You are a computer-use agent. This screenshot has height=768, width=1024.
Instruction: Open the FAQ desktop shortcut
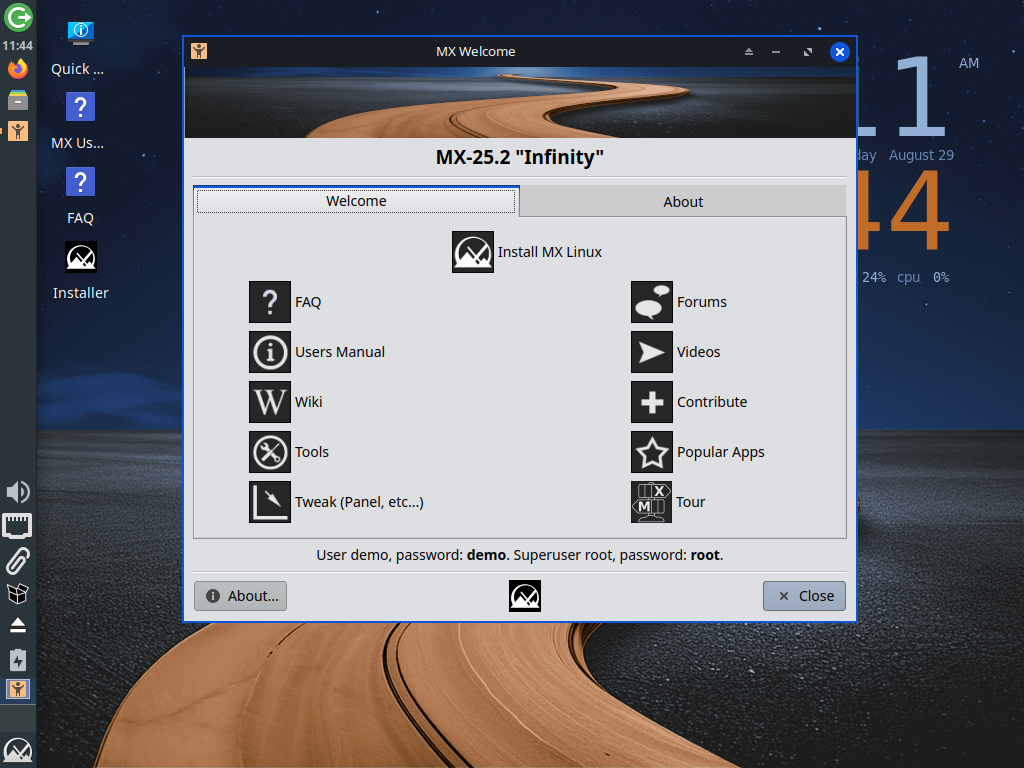(x=80, y=182)
